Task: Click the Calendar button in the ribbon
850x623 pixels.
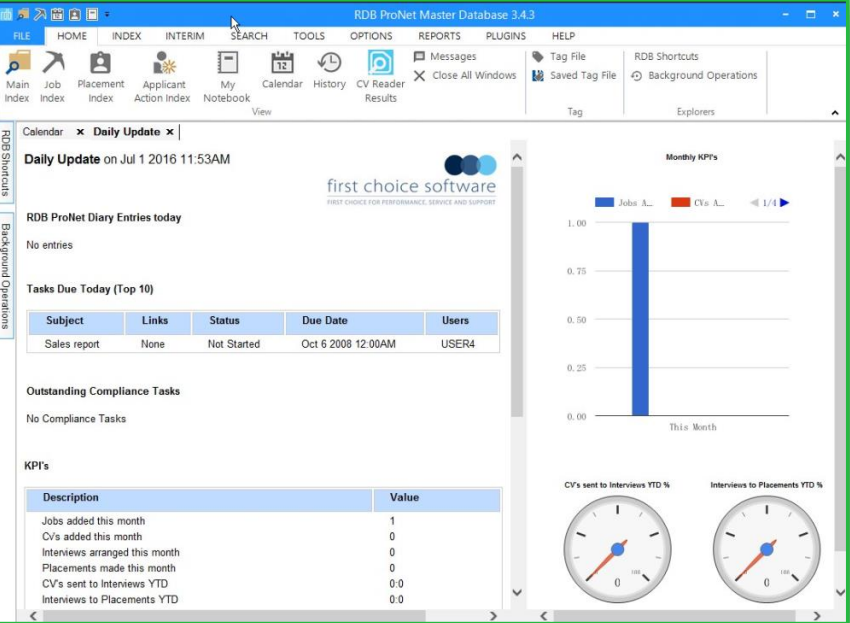Action: tap(282, 70)
